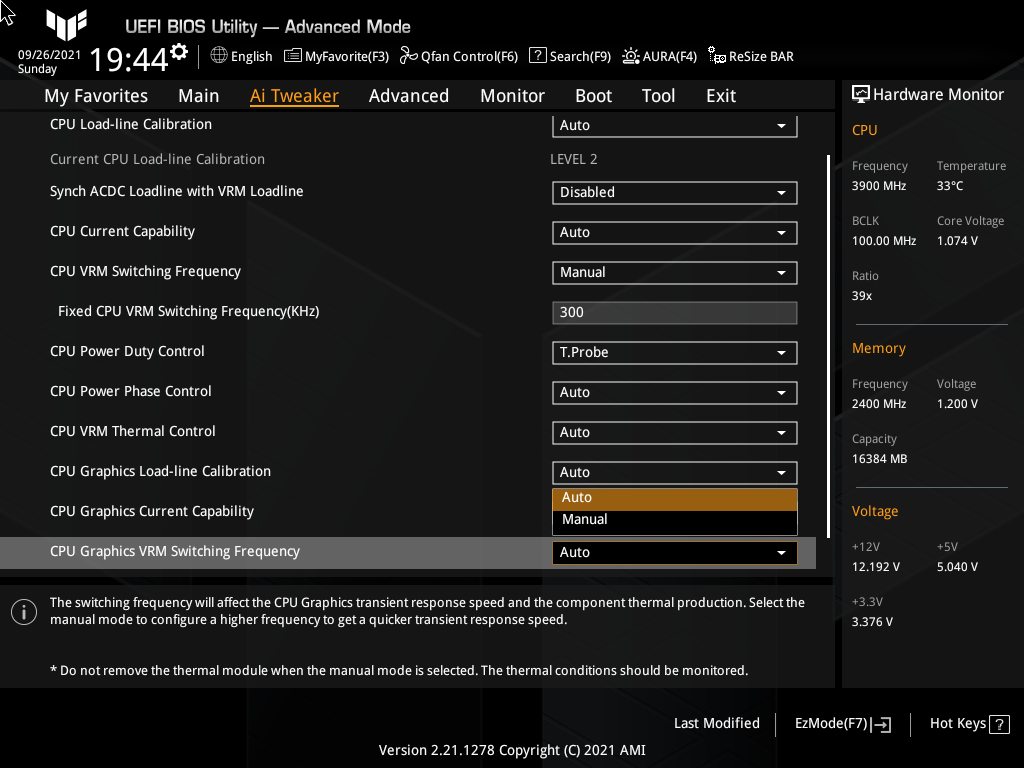Open MyFavorite settings
Screen dimensions: 1024x768
(x=336, y=56)
